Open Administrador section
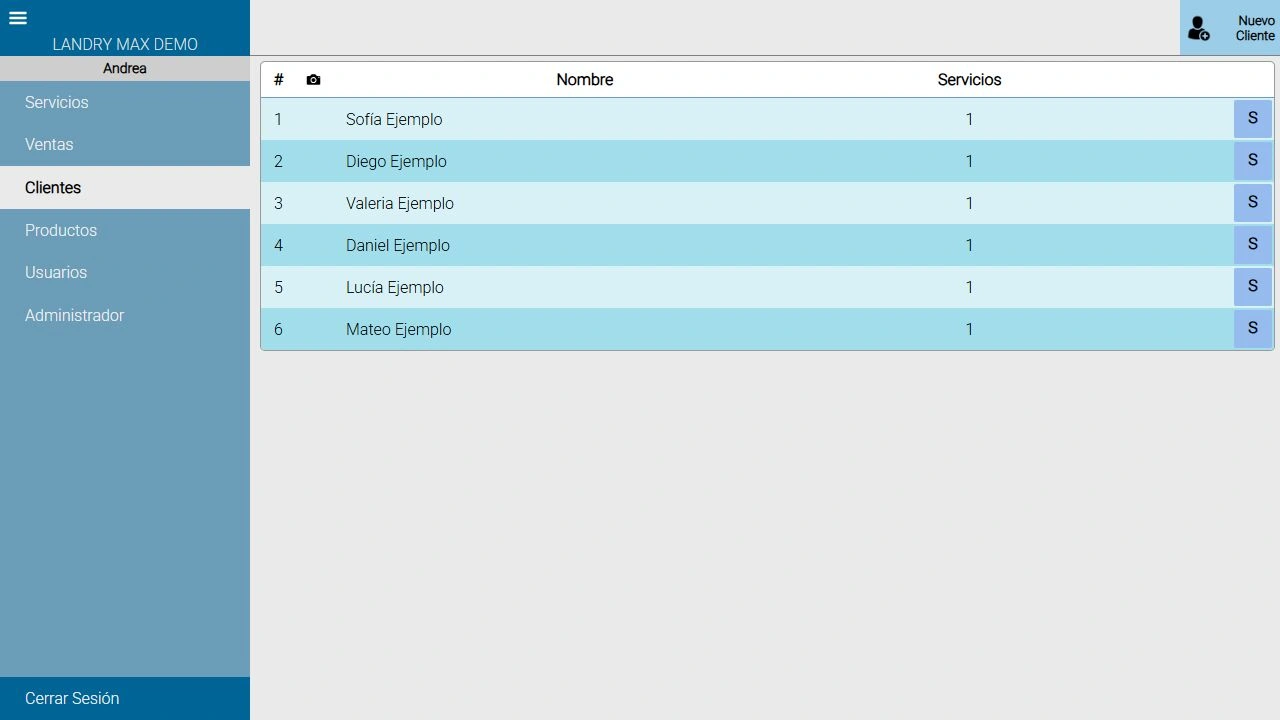The height and width of the screenshot is (720, 1280). [x=125, y=315]
